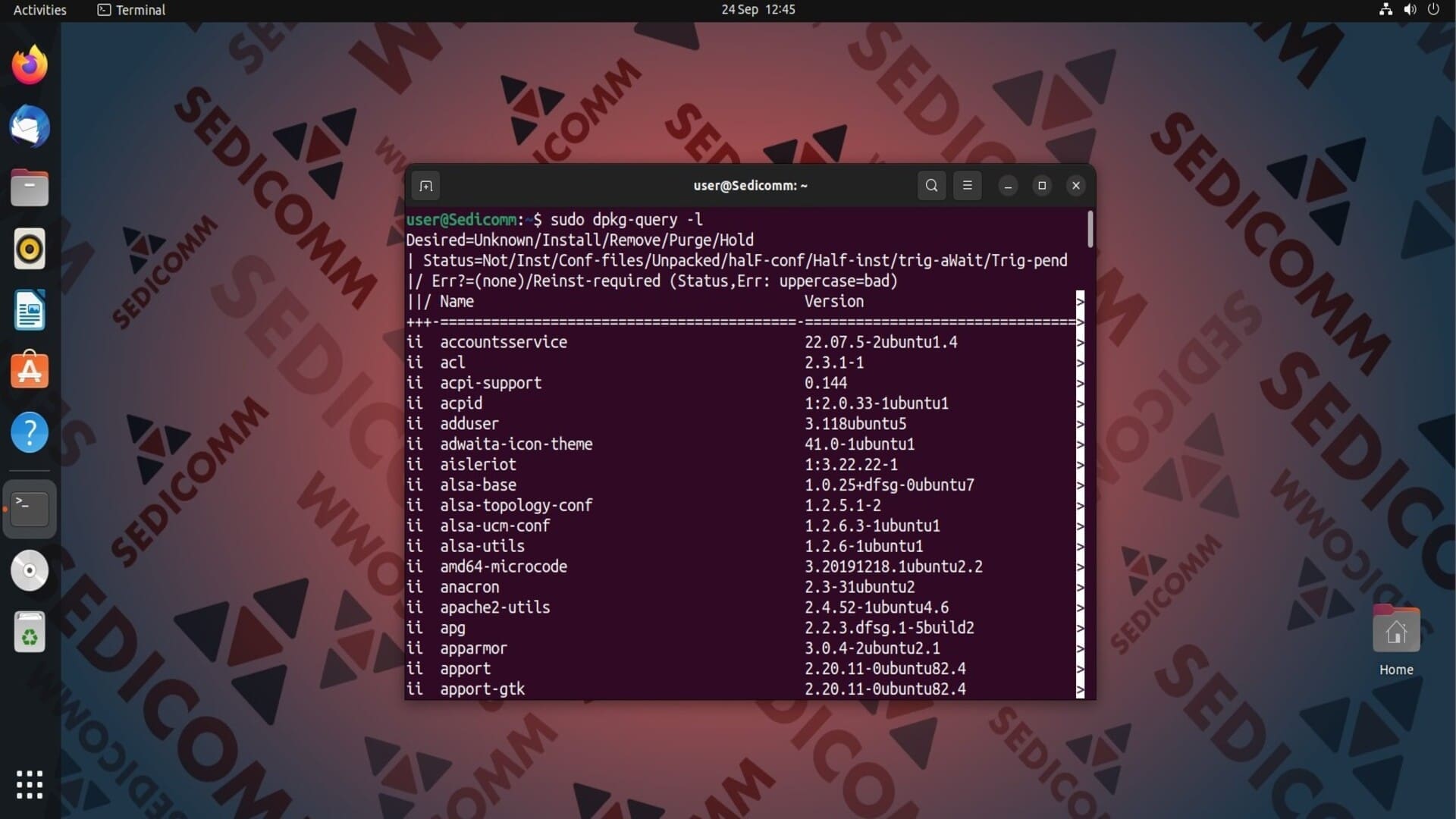Click version 3.118ubuntu5
This screenshot has width=1456, height=819.
[855, 424]
